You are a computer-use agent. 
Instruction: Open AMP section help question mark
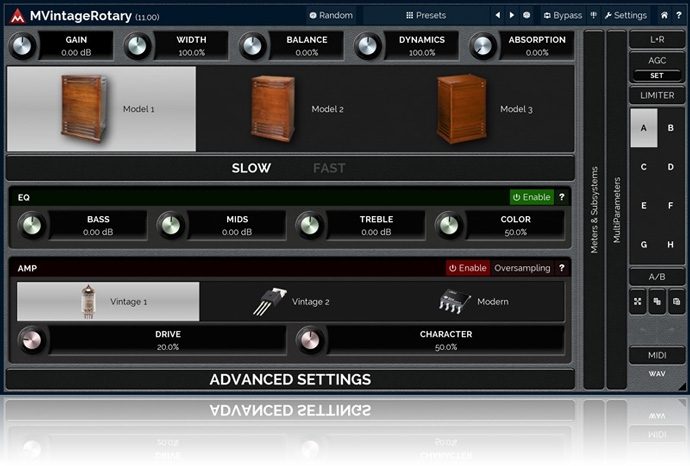point(562,268)
